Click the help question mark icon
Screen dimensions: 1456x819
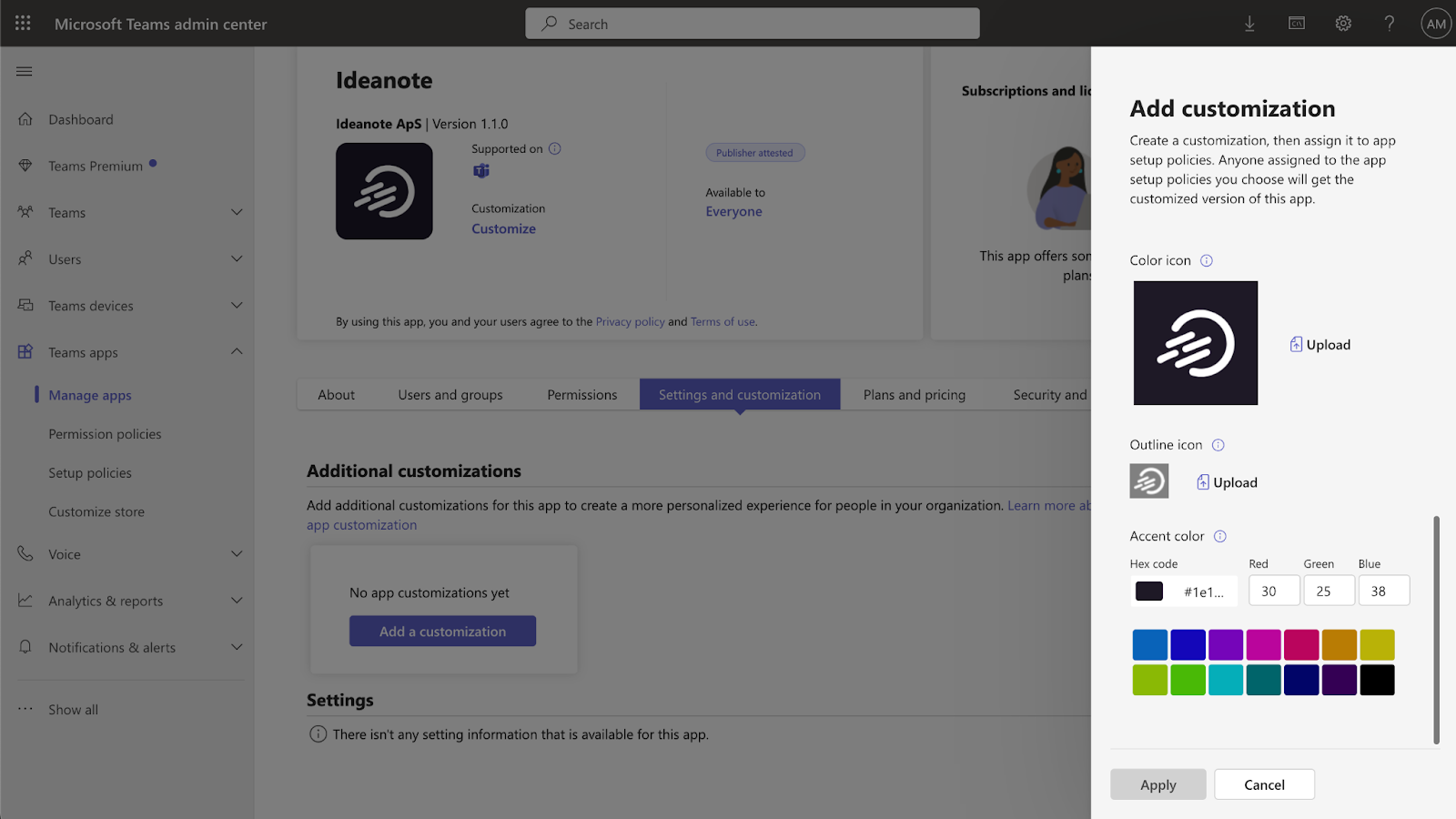pyautogui.click(x=1390, y=24)
